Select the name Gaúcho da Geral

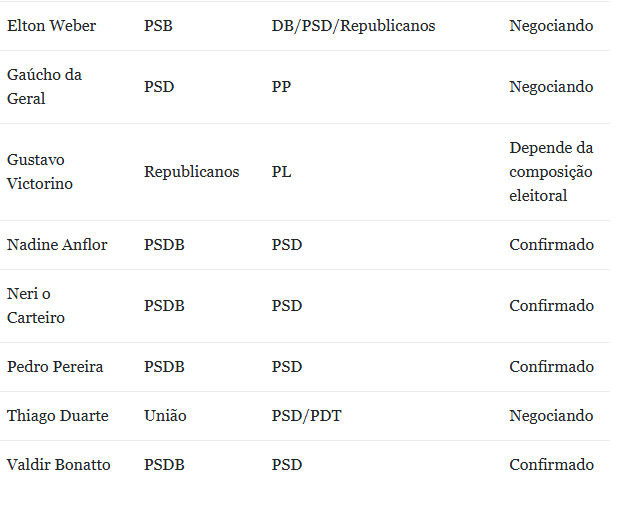[44, 87]
